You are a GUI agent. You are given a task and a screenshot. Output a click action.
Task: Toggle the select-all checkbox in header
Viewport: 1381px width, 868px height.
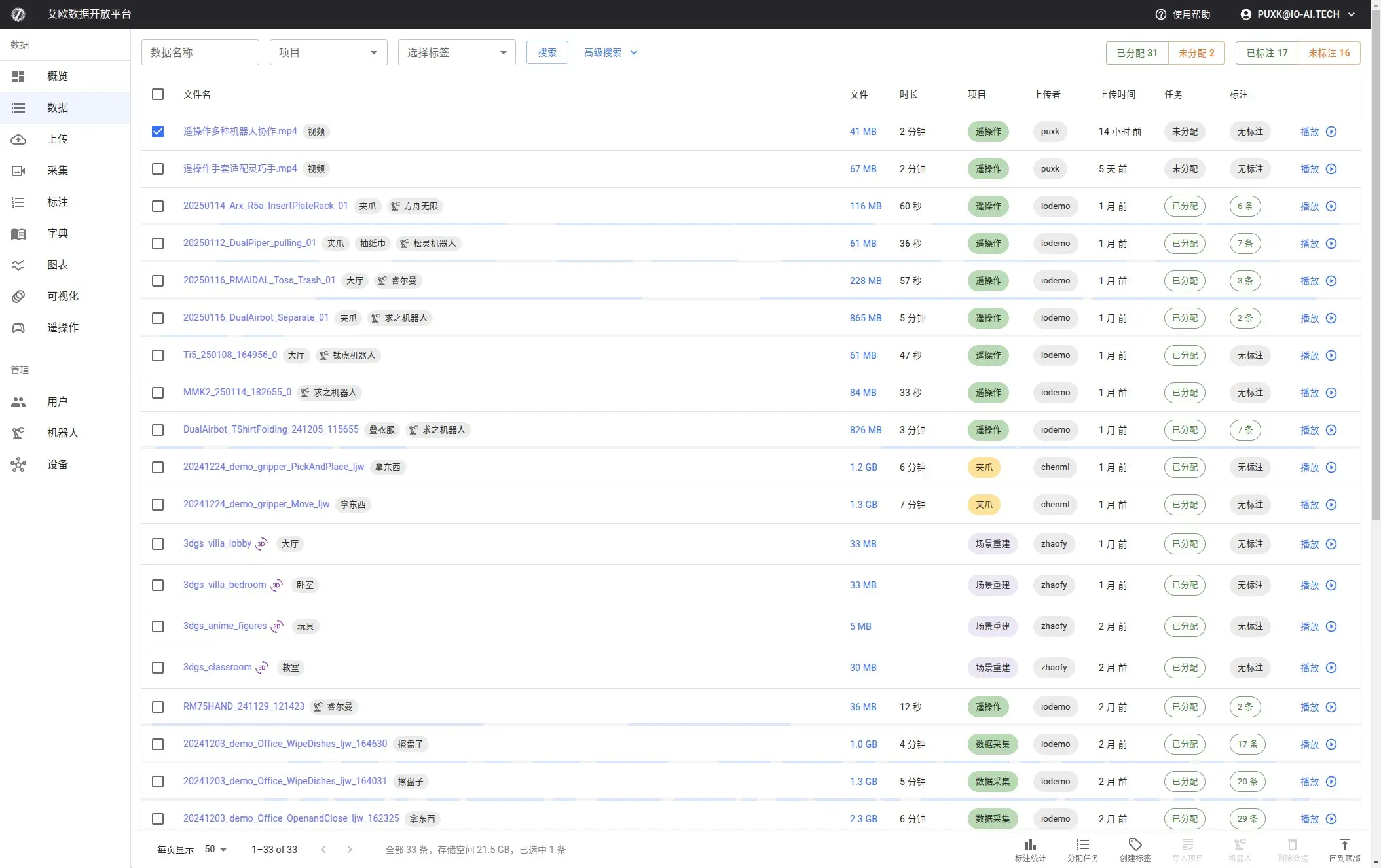tap(158, 94)
